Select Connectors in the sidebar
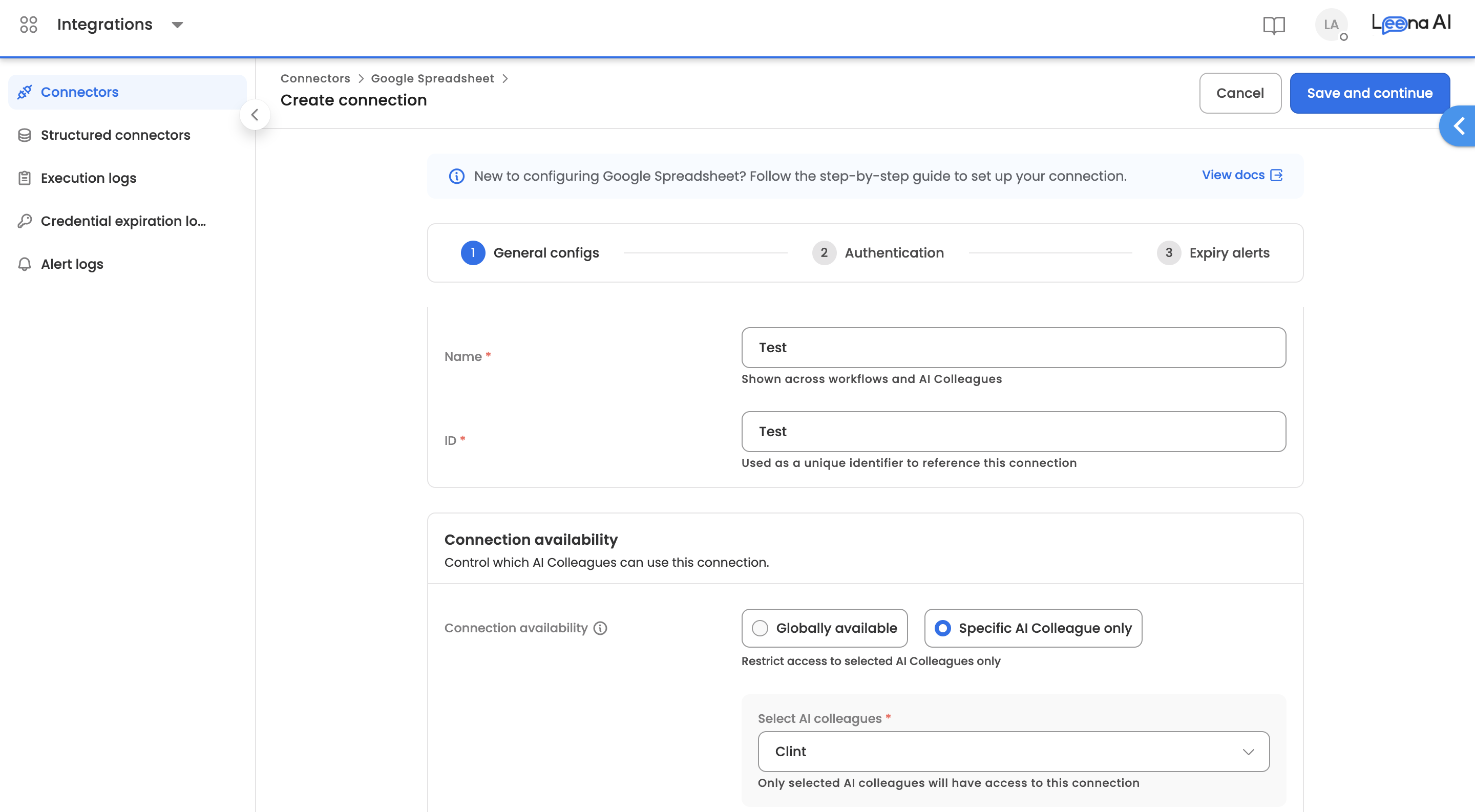Image resolution: width=1475 pixels, height=812 pixels. tap(127, 92)
